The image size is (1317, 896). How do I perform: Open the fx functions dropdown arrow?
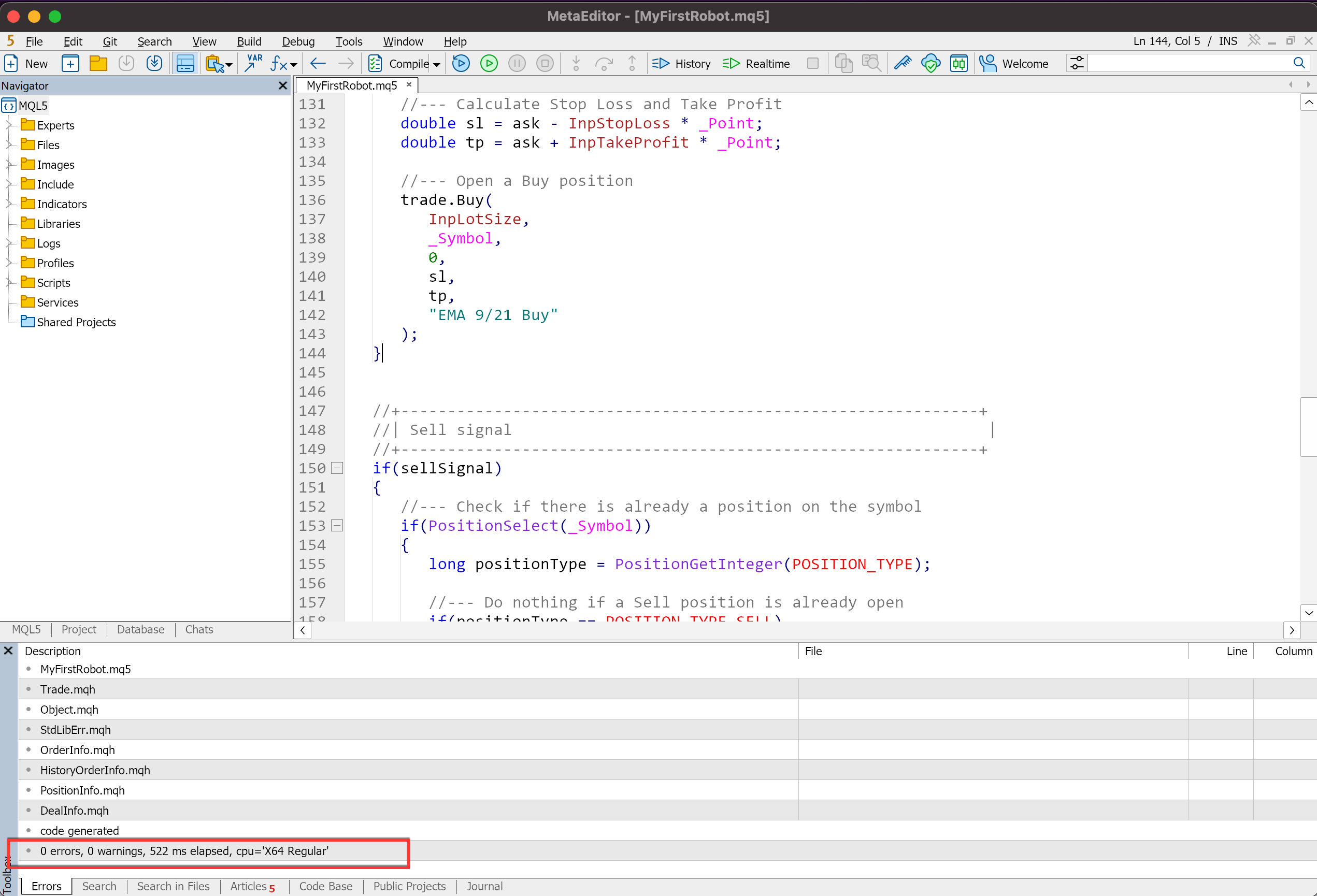pyautogui.click(x=294, y=65)
